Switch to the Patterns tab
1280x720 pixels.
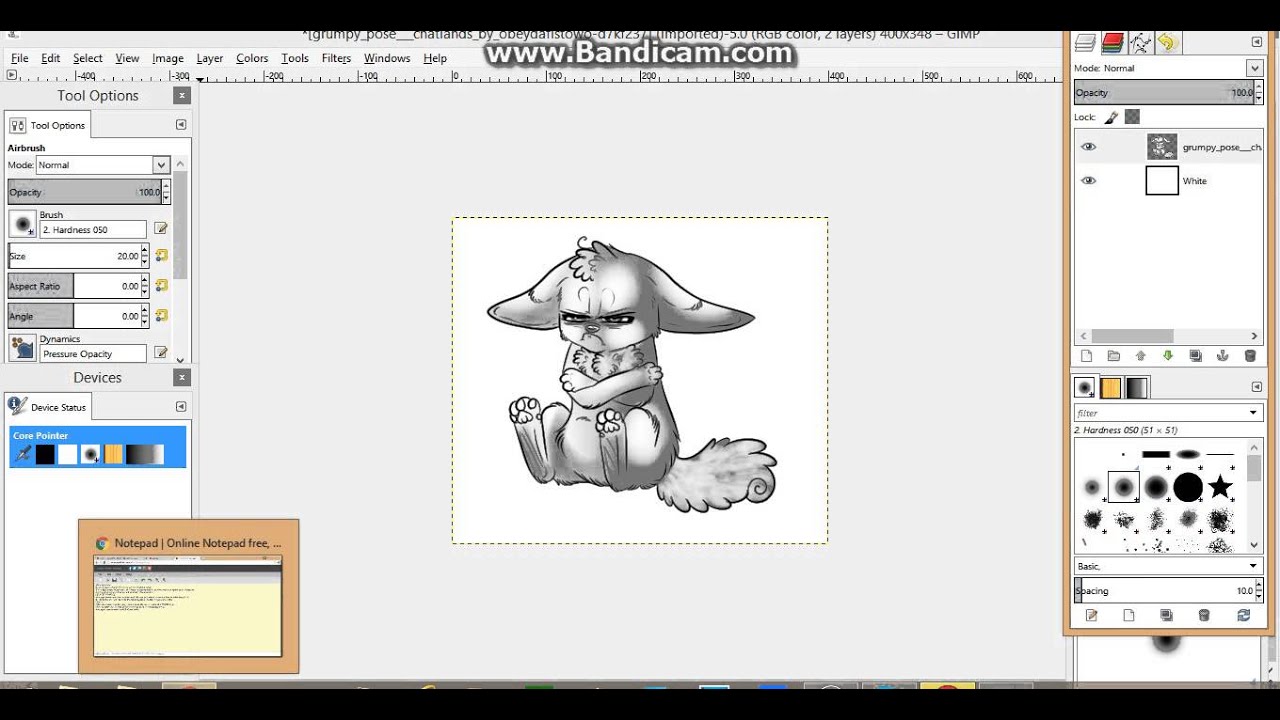click(1111, 388)
